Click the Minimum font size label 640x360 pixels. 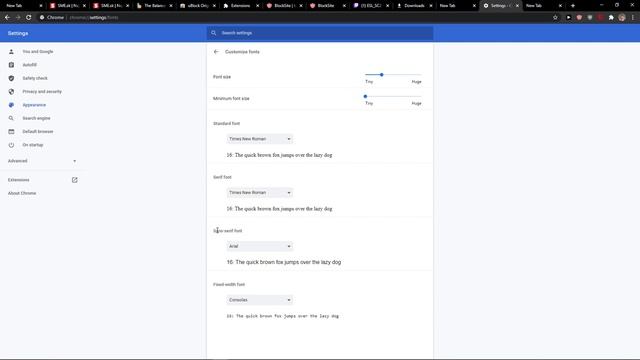[x=231, y=99]
